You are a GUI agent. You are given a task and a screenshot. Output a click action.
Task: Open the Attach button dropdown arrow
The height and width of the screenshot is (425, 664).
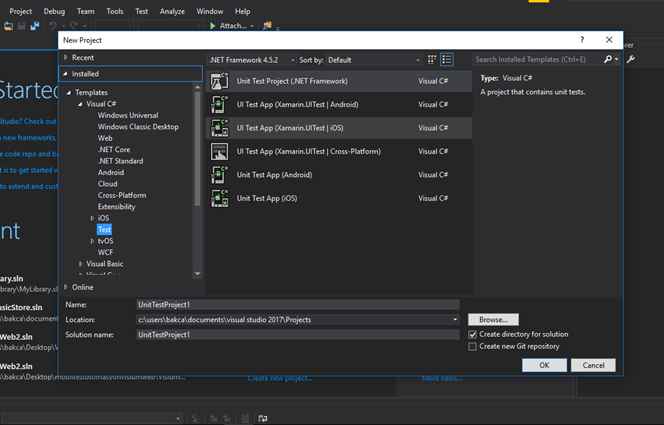(x=252, y=26)
